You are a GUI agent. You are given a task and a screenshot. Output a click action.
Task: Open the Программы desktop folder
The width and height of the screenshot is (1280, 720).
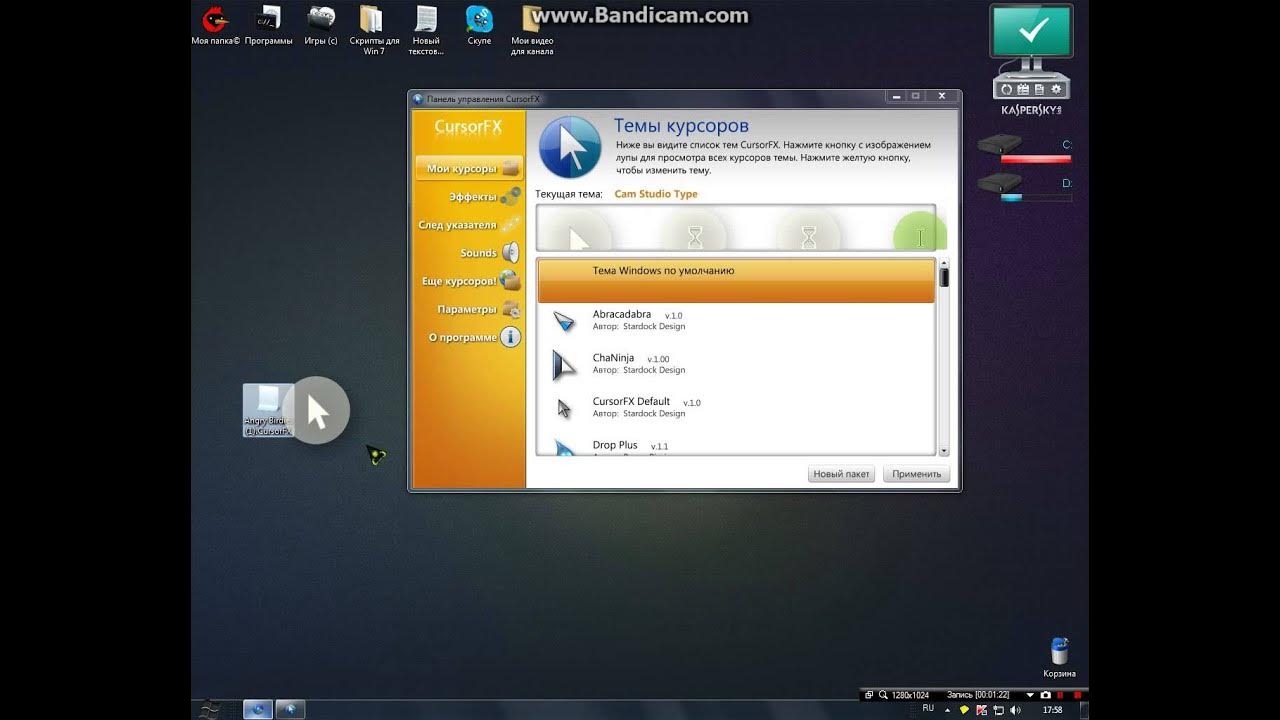click(x=268, y=26)
